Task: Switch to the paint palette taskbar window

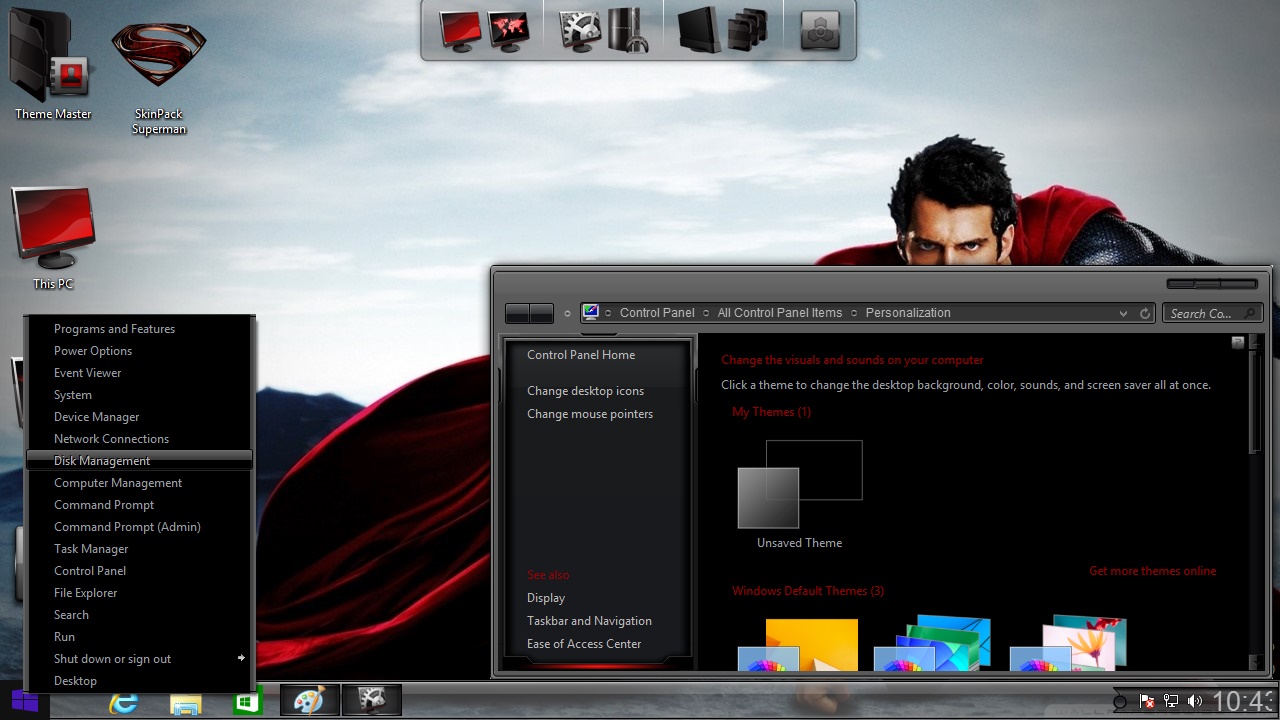Action: (x=309, y=701)
